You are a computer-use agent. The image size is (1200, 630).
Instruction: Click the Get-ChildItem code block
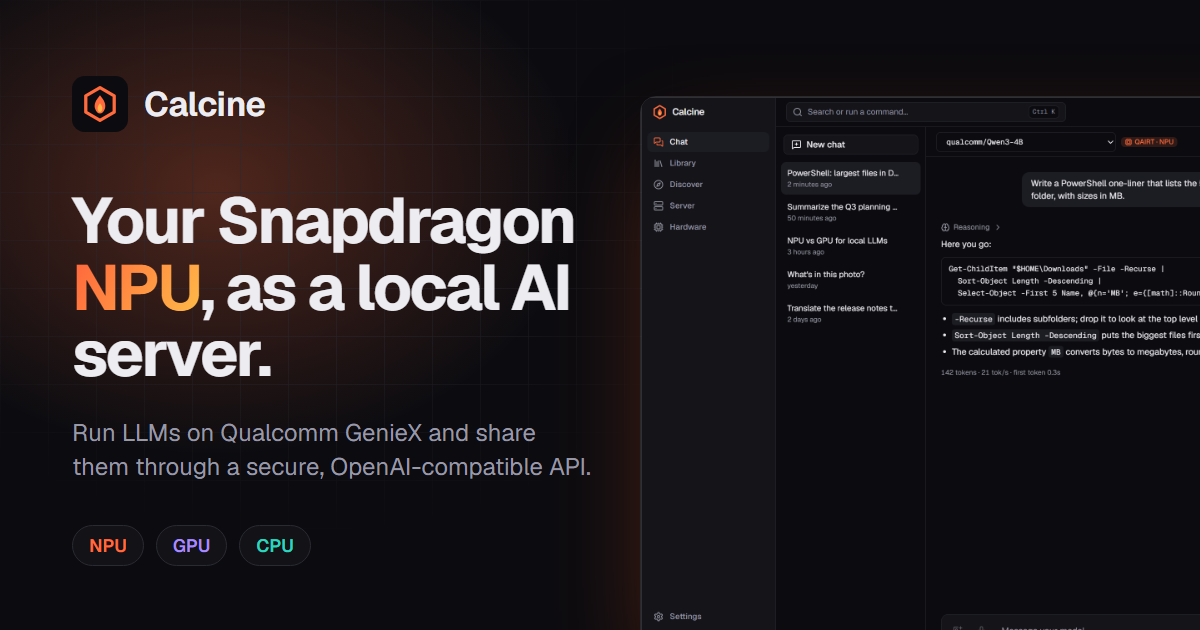pos(1070,281)
